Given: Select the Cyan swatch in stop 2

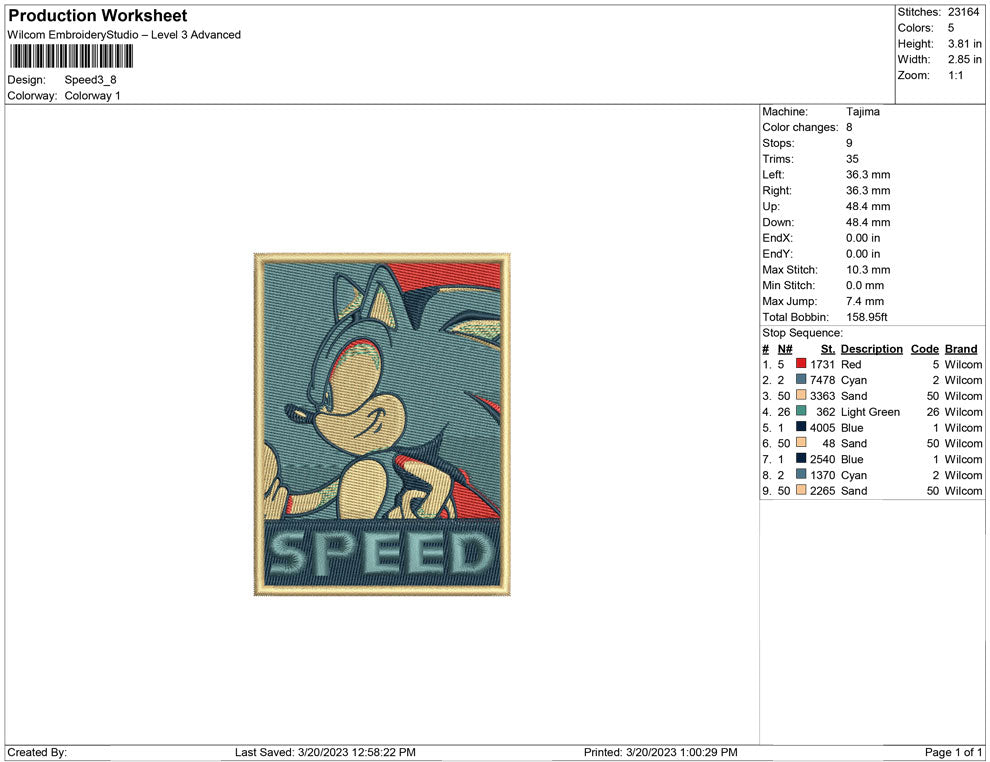Looking at the screenshot, I should tap(799, 380).
